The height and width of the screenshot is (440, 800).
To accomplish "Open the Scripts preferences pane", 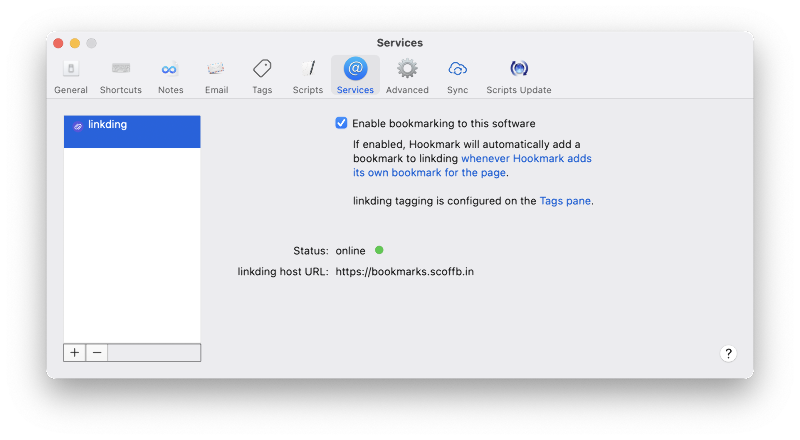I will click(308, 76).
